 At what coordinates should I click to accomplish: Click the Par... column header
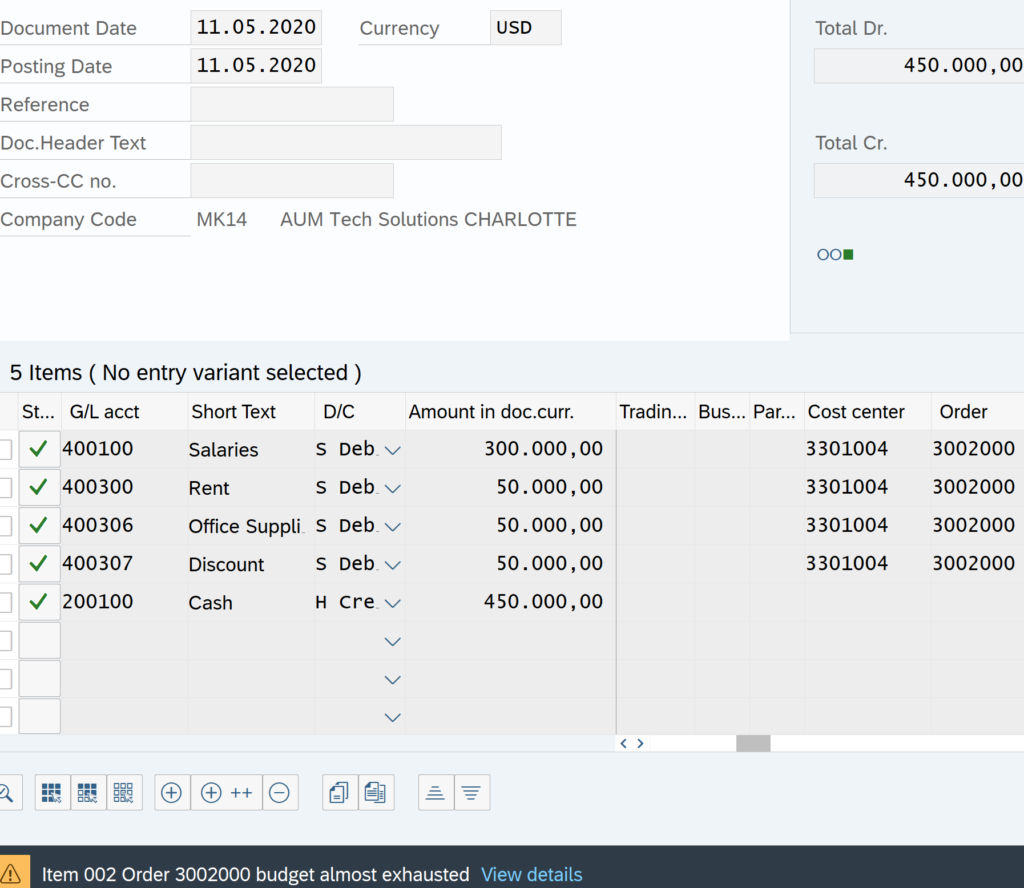(x=777, y=411)
